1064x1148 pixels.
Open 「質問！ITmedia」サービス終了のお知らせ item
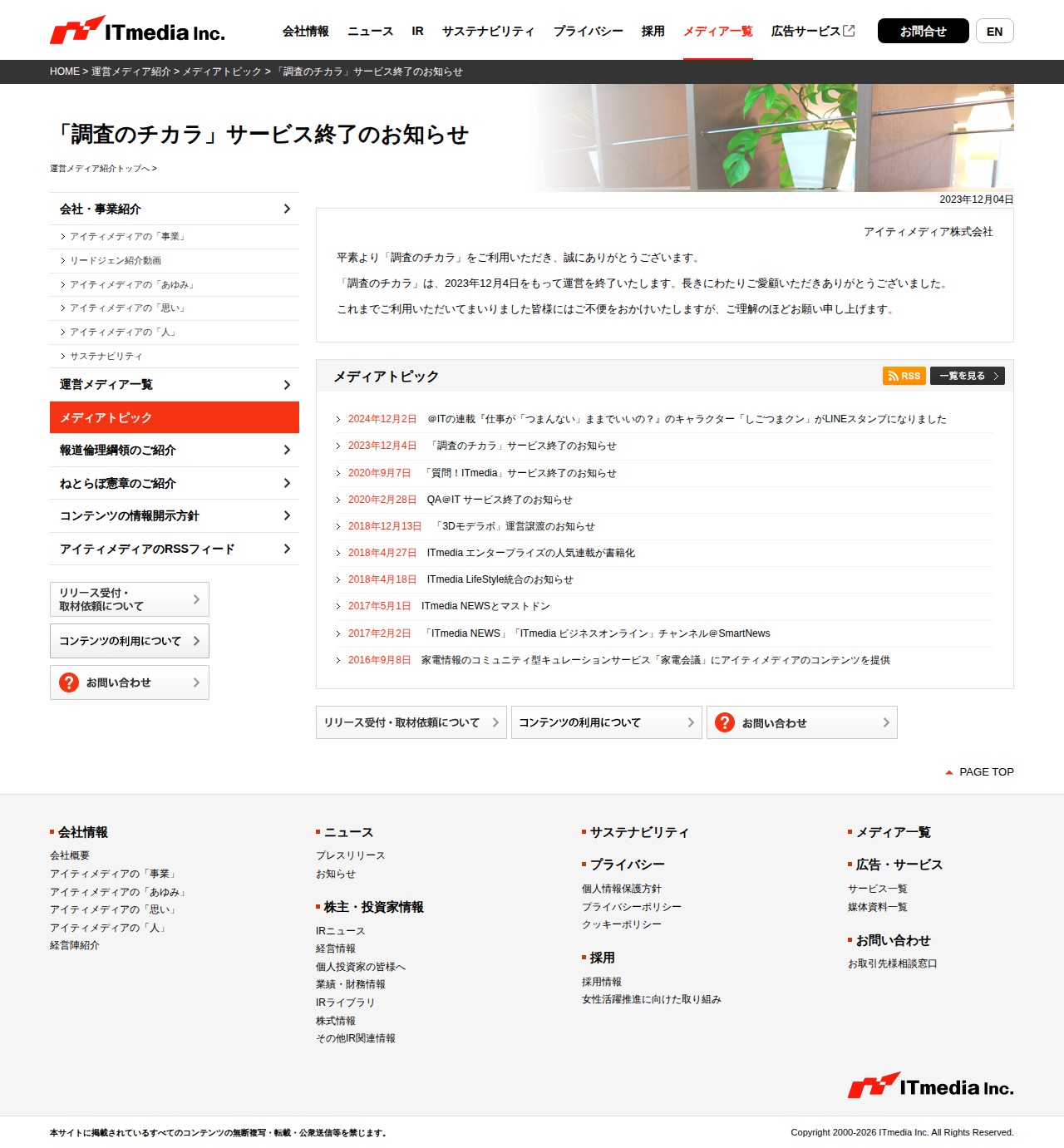pyautogui.click(x=520, y=473)
